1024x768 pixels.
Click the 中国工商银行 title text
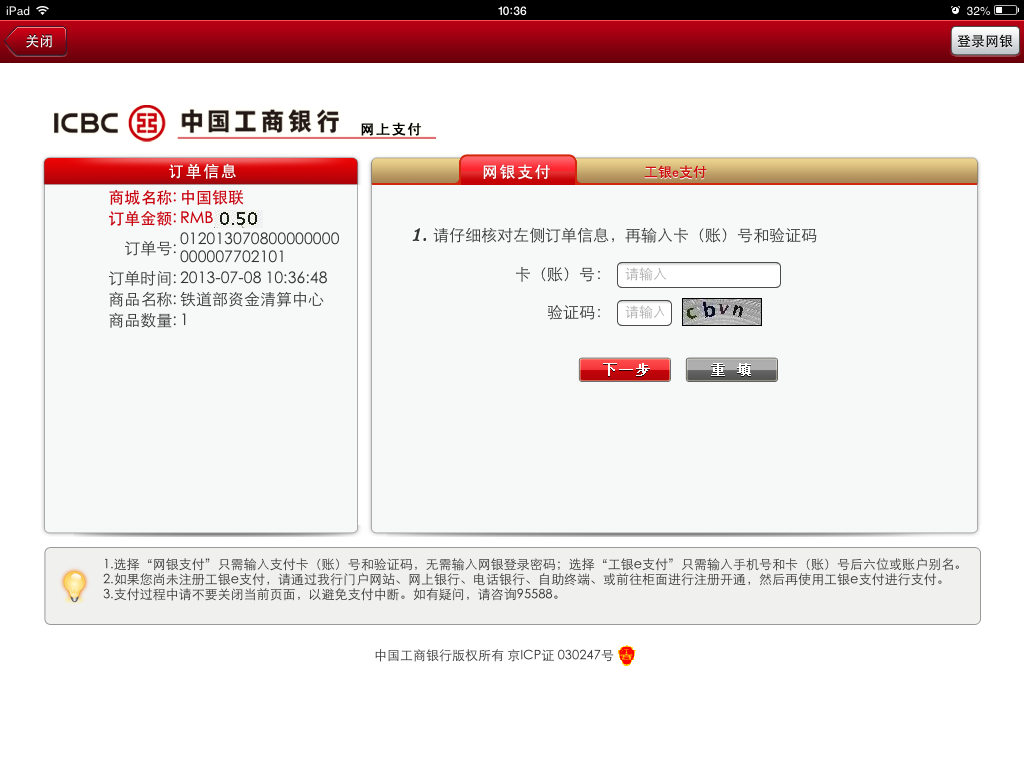(x=261, y=121)
